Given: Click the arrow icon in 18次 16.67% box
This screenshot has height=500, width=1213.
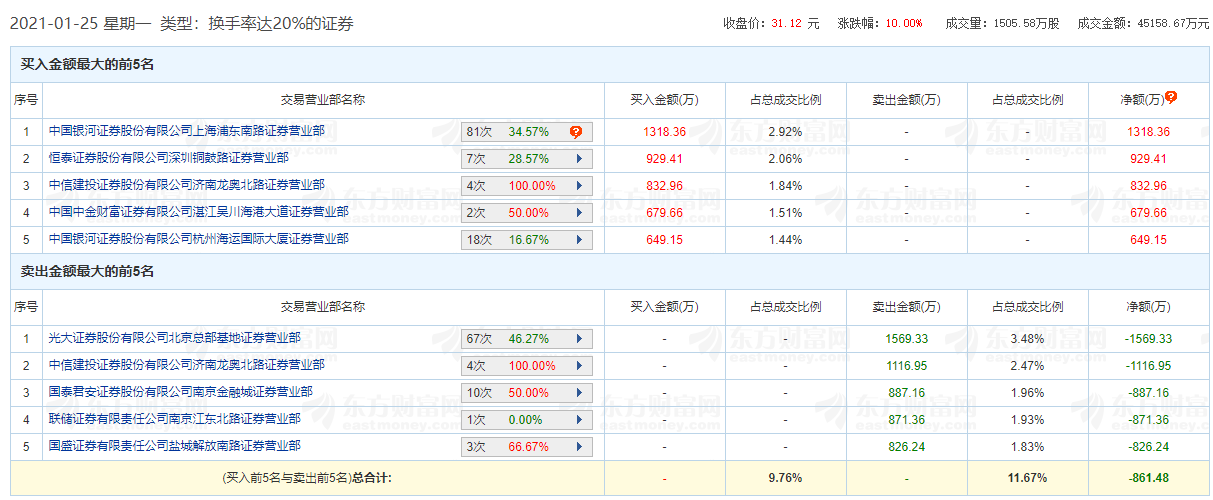Looking at the screenshot, I should (x=578, y=239).
